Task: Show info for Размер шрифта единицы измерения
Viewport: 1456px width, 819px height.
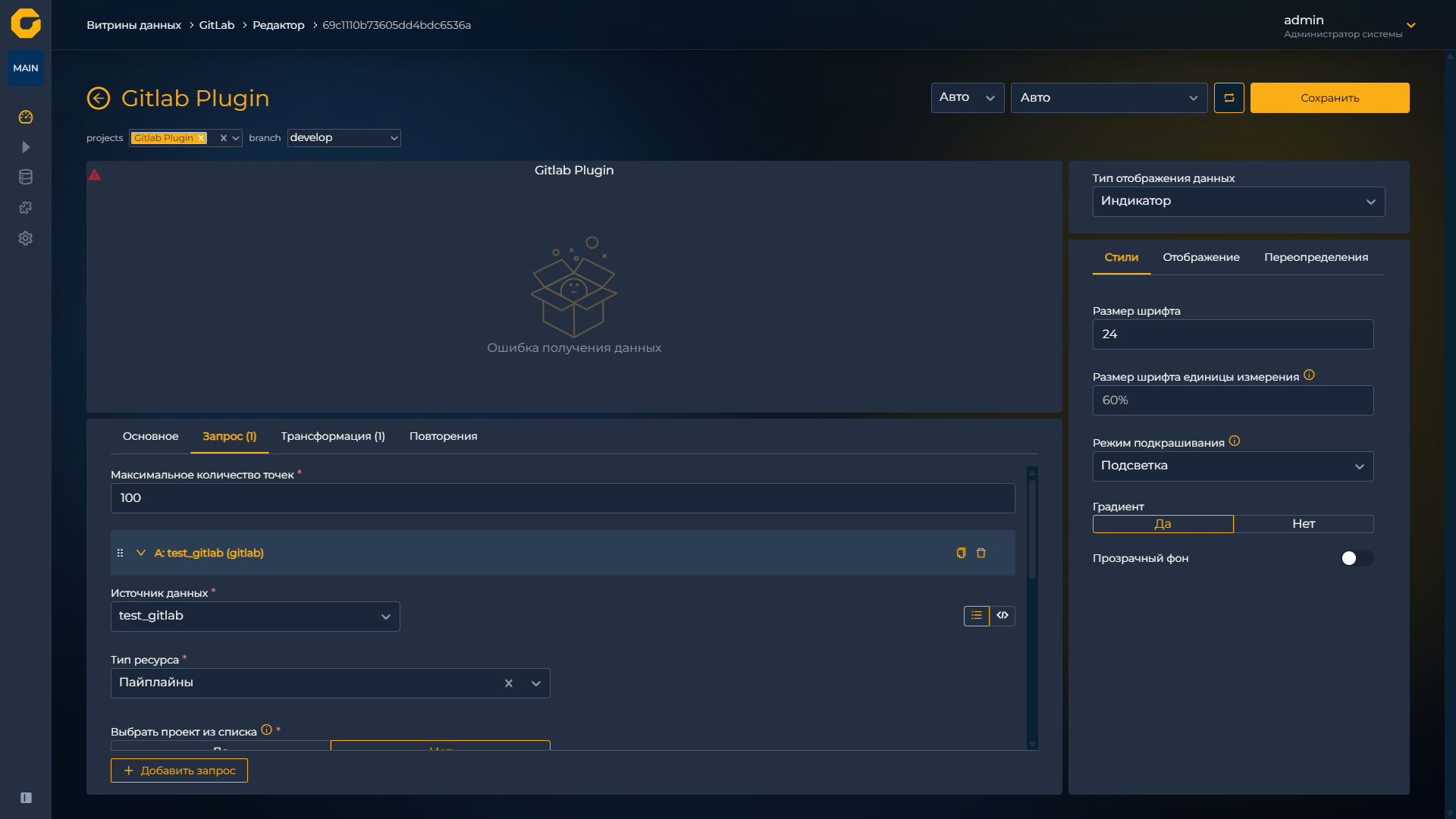Action: (1309, 375)
